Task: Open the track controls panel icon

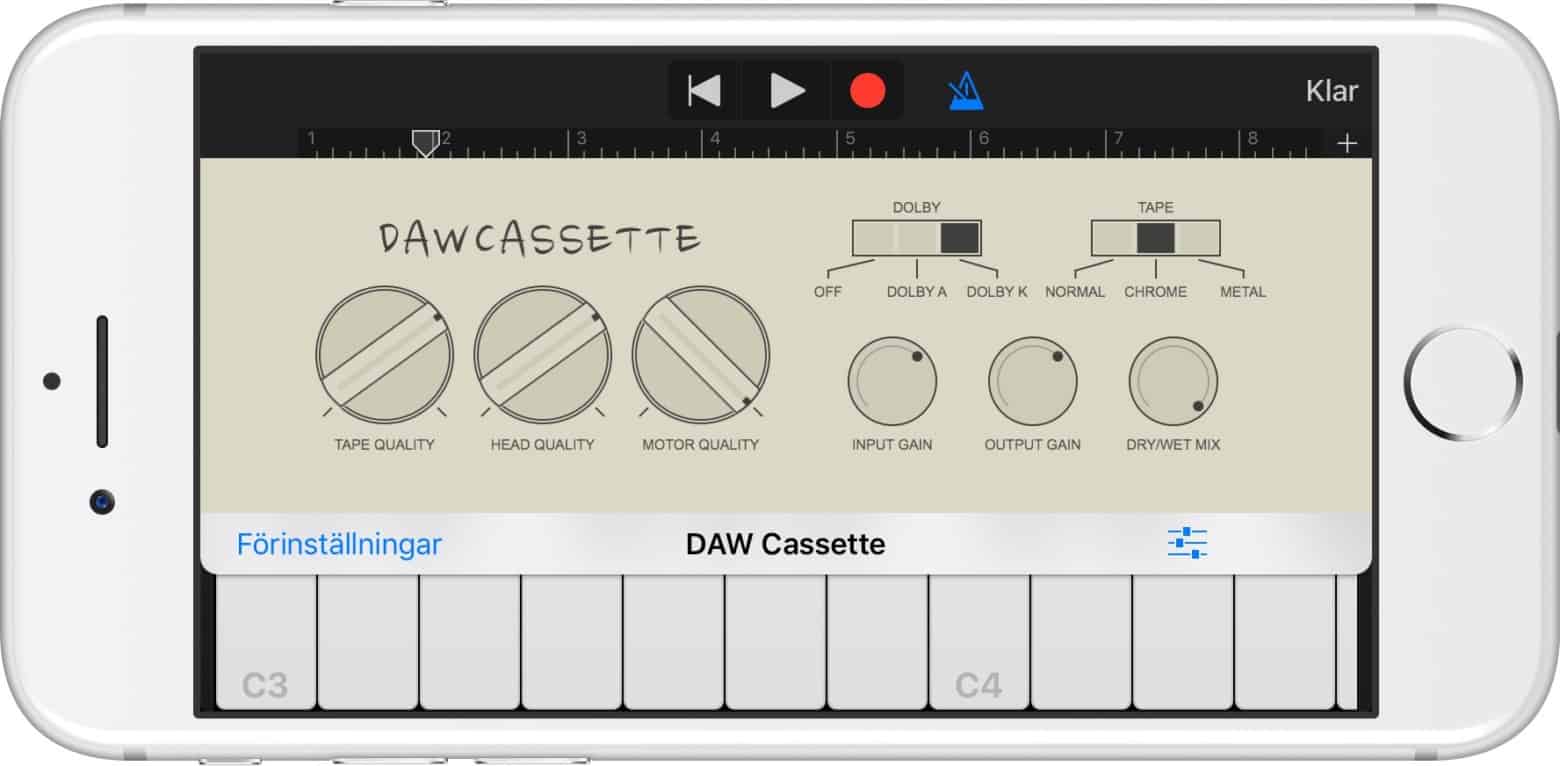Action: tap(1189, 543)
